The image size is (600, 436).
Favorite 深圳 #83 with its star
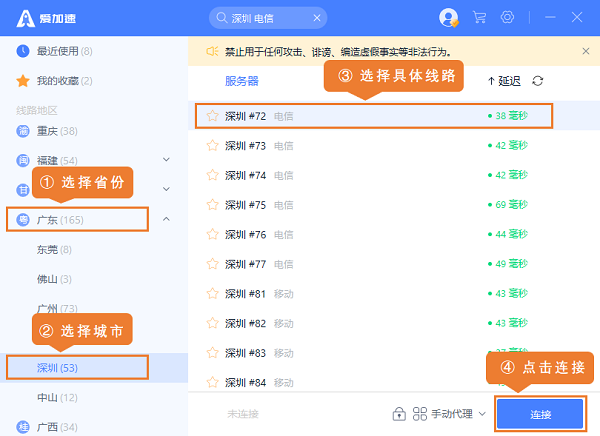[x=212, y=353]
